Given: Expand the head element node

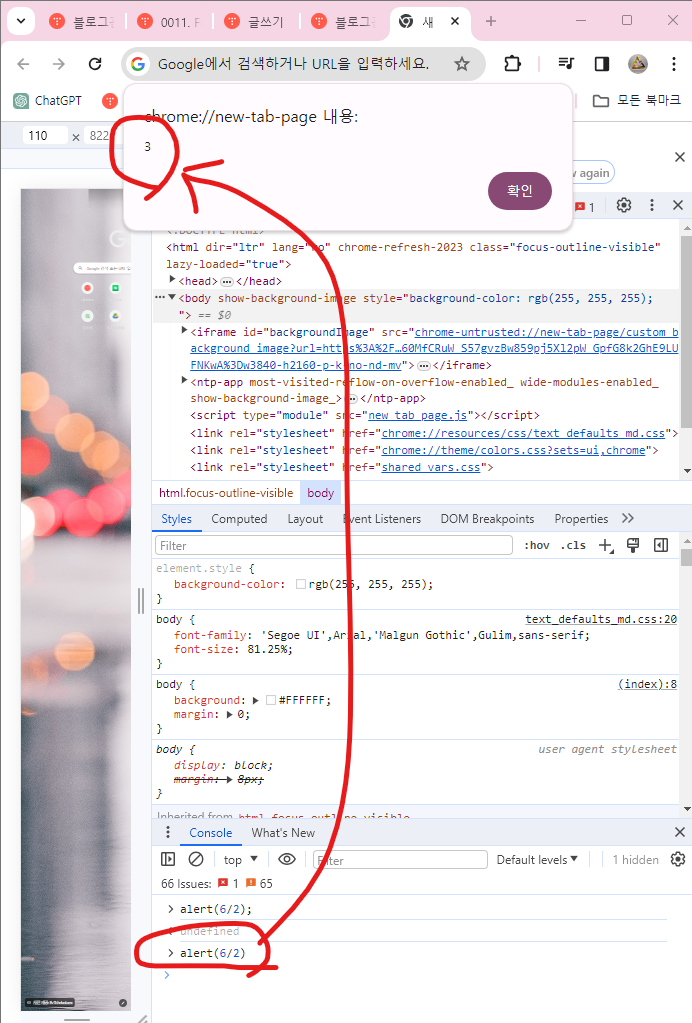Looking at the screenshot, I should point(172,280).
